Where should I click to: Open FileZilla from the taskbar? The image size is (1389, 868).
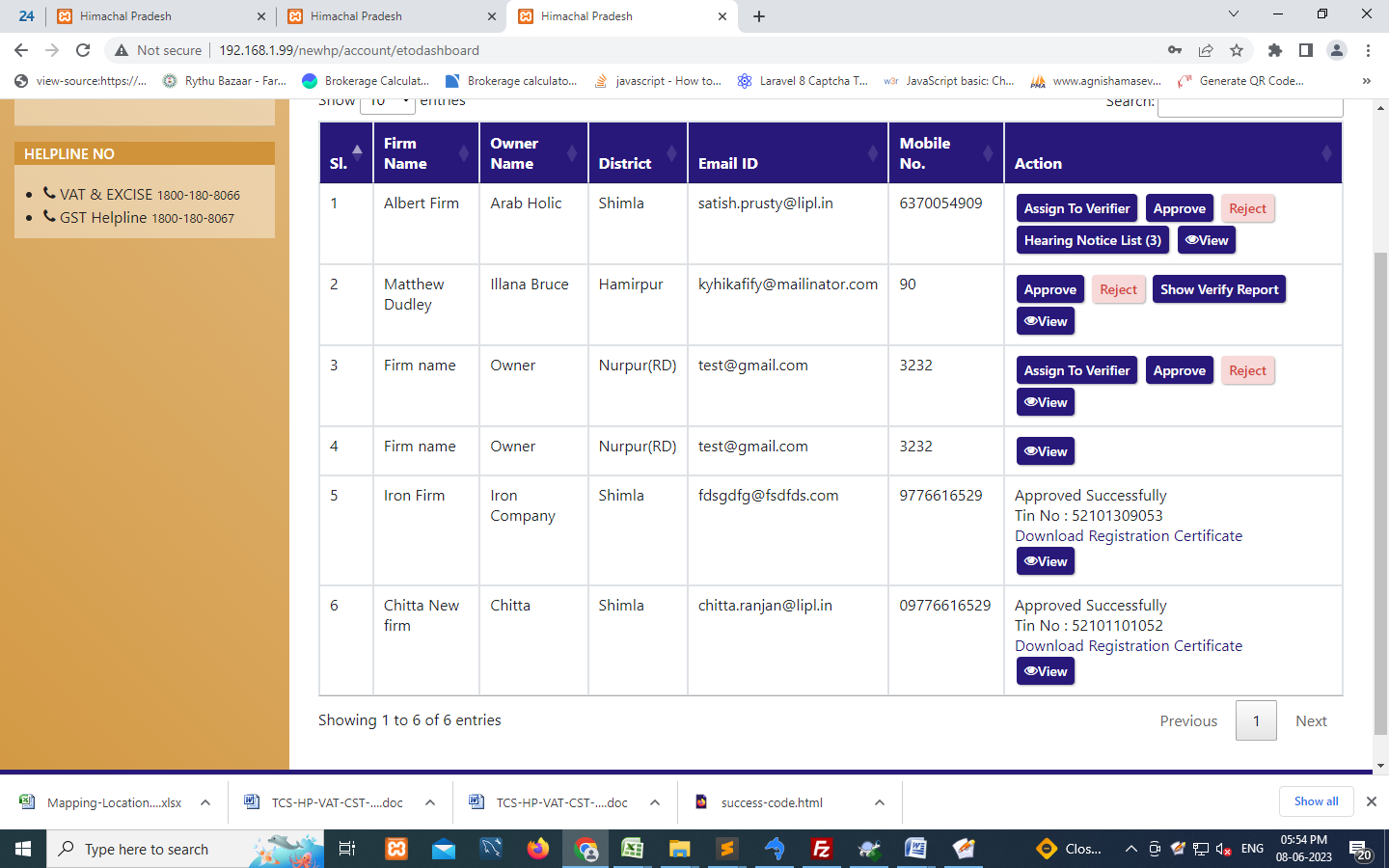[822, 849]
